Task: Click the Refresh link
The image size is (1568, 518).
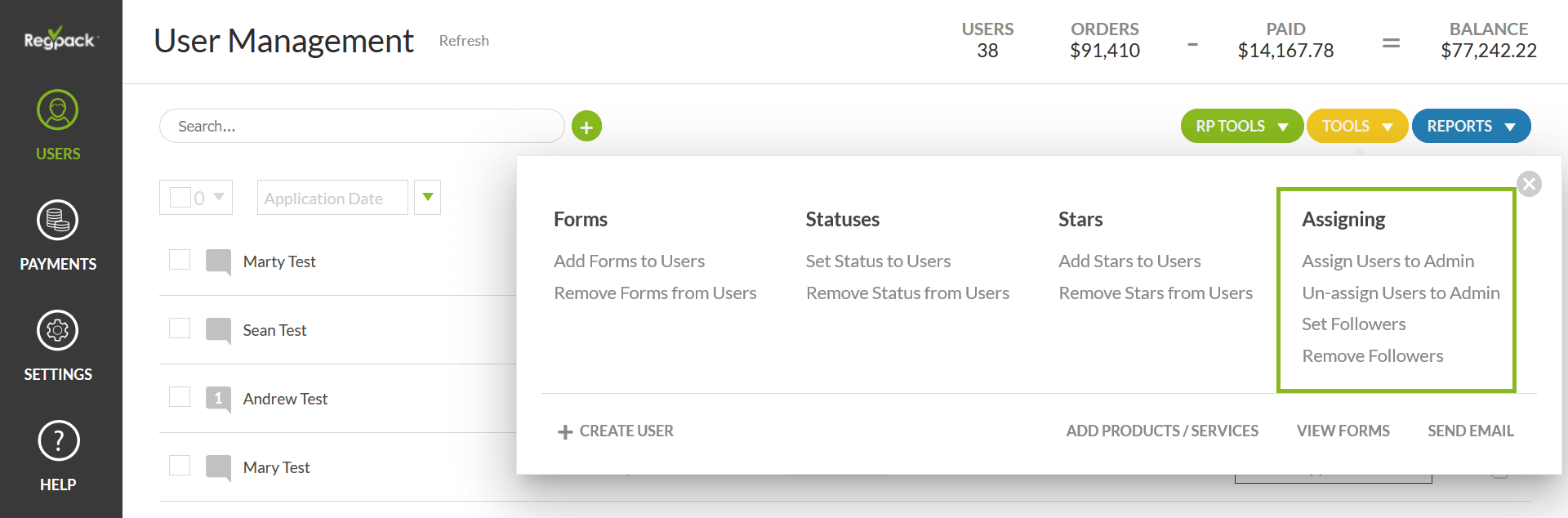Action: coord(464,41)
